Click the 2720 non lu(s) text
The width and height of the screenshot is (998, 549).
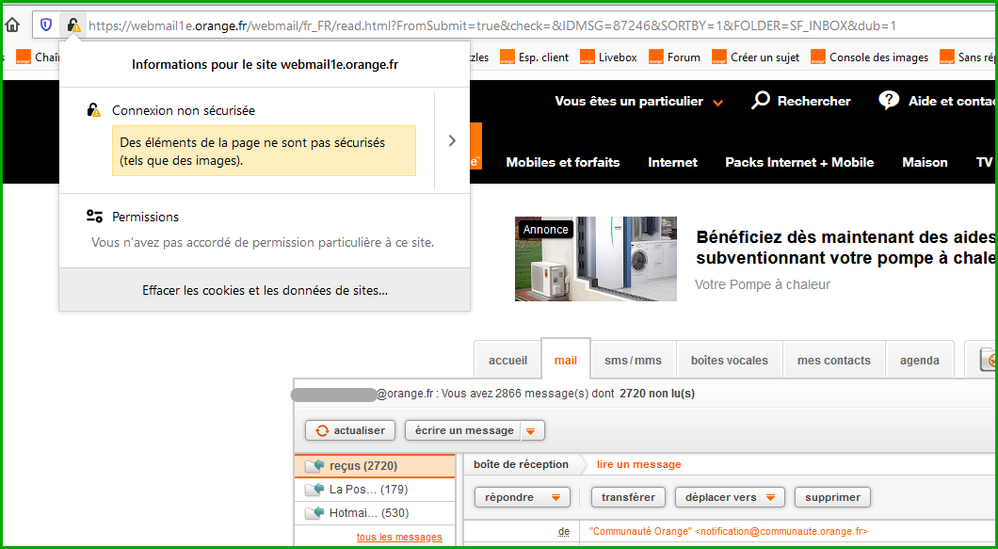[657, 393]
